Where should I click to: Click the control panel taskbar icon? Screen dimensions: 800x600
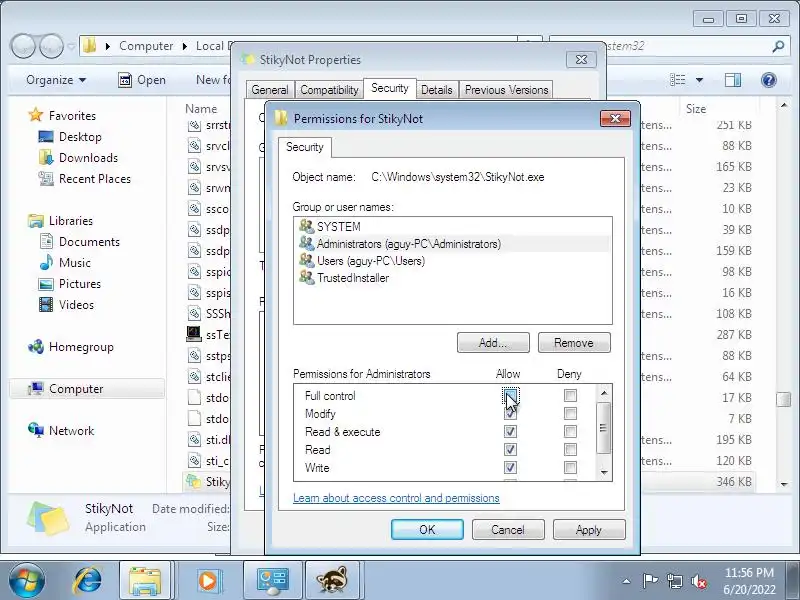pos(272,581)
